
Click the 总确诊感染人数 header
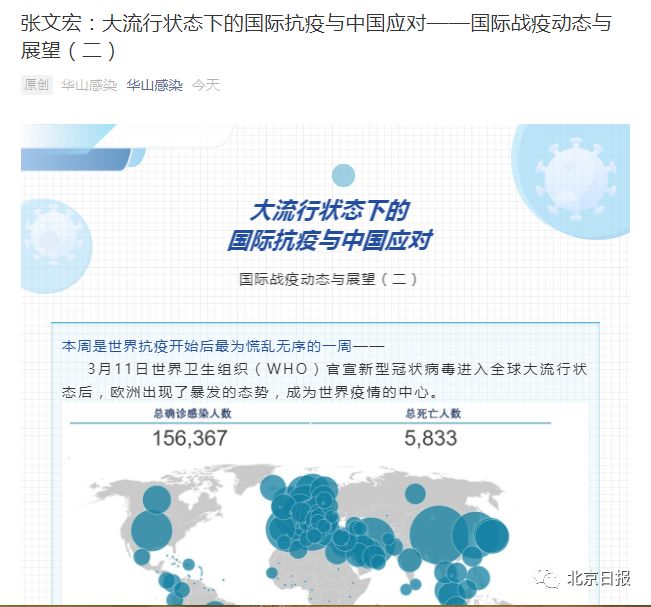(192, 413)
